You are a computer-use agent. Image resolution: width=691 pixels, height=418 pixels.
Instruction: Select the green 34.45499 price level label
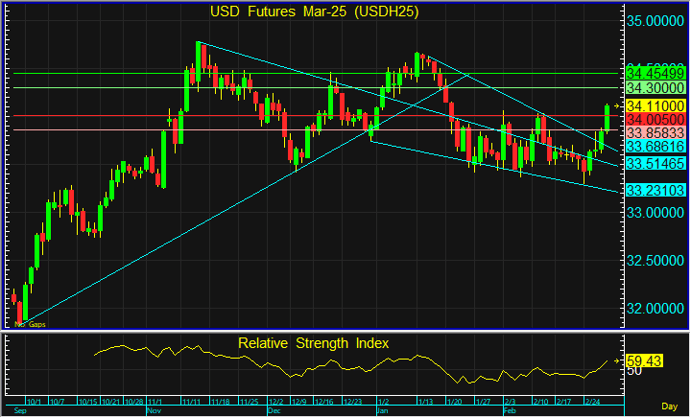click(655, 73)
